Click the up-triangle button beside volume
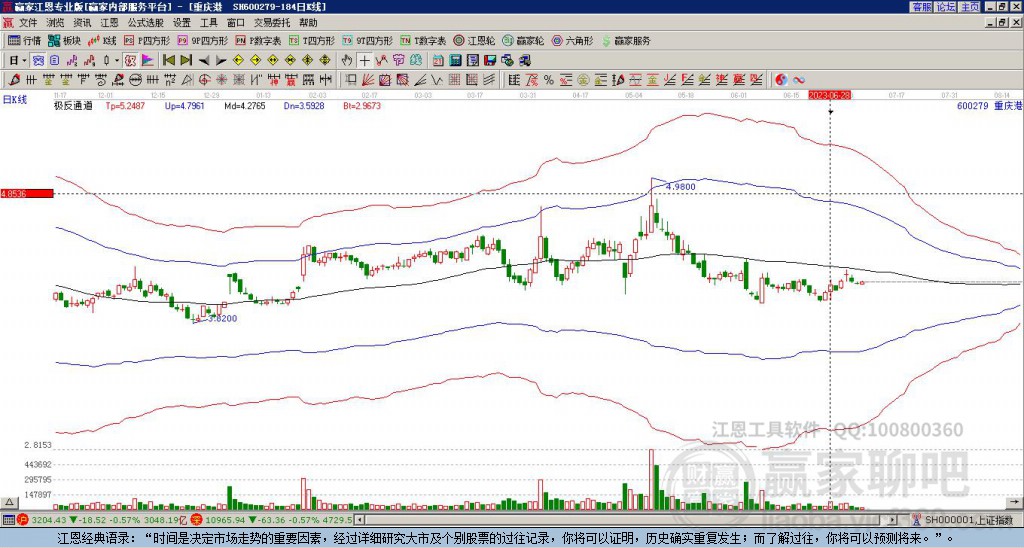This screenshot has height=548, width=1024. pos(9,503)
